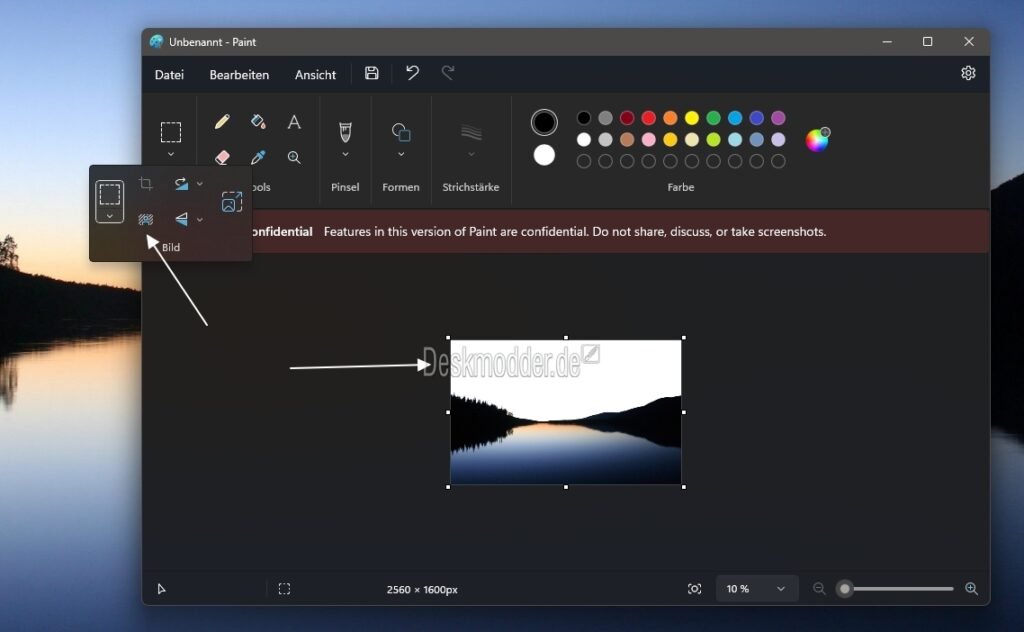Select the Fill bucket tool
The width and height of the screenshot is (1024, 632).
[258, 121]
